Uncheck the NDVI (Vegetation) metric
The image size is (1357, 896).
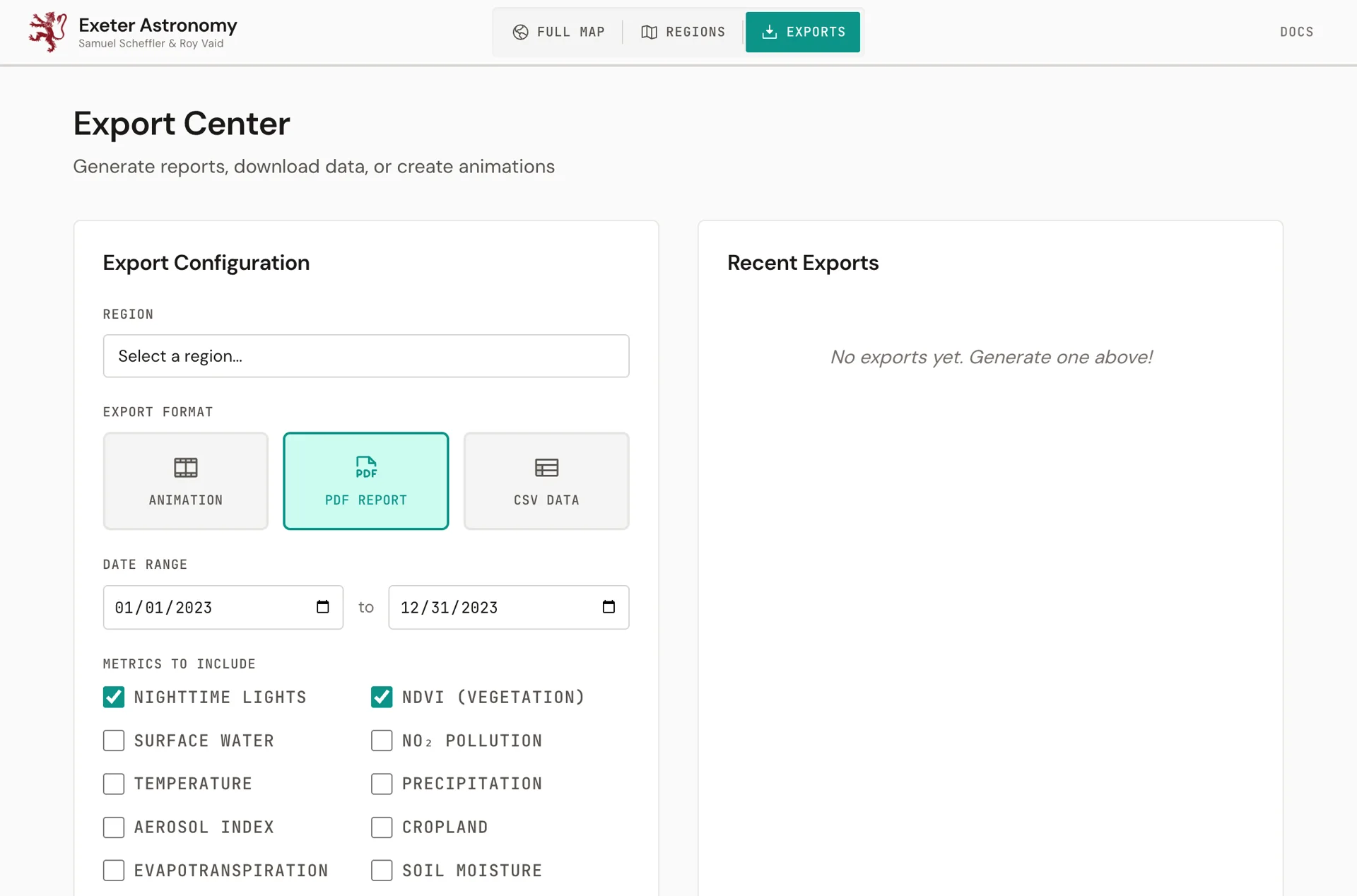(382, 697)
